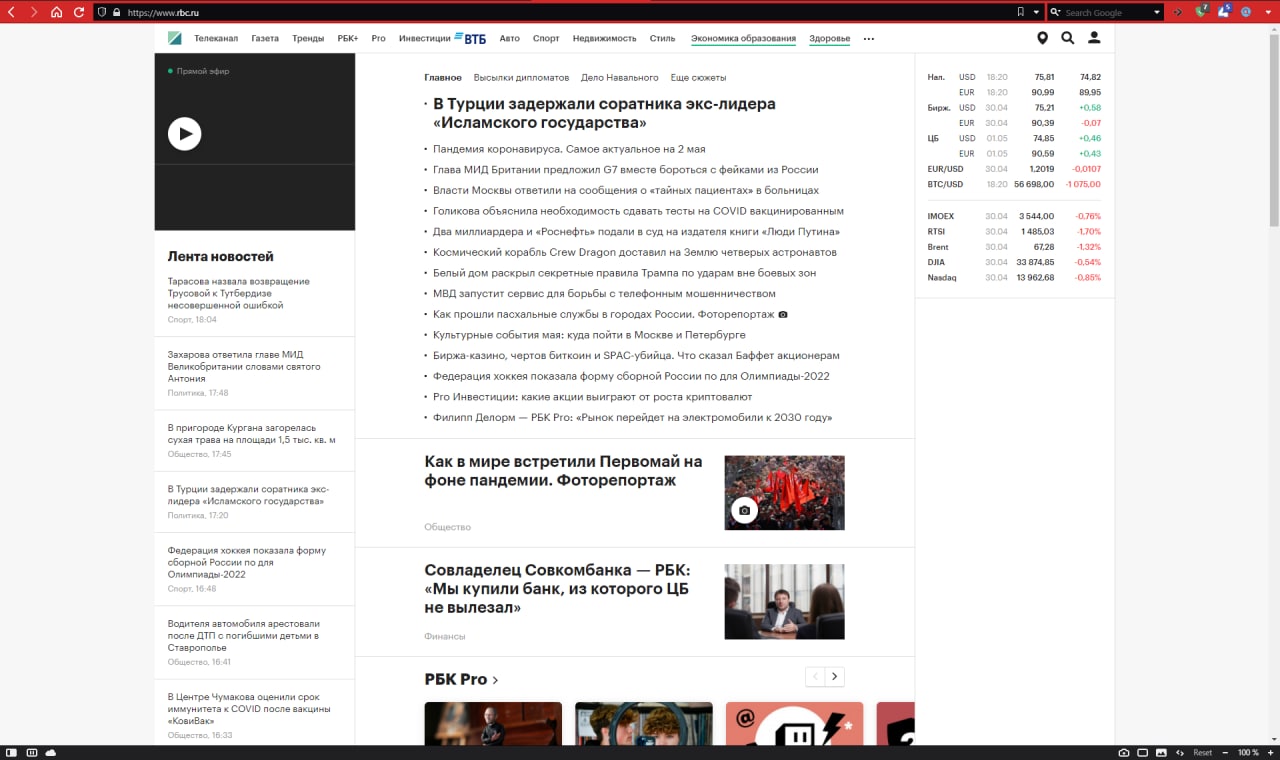Click the camera capture icon in status bar
Image resolution: width=1280 pixels, height=760 pixels.
[1124, 752]
